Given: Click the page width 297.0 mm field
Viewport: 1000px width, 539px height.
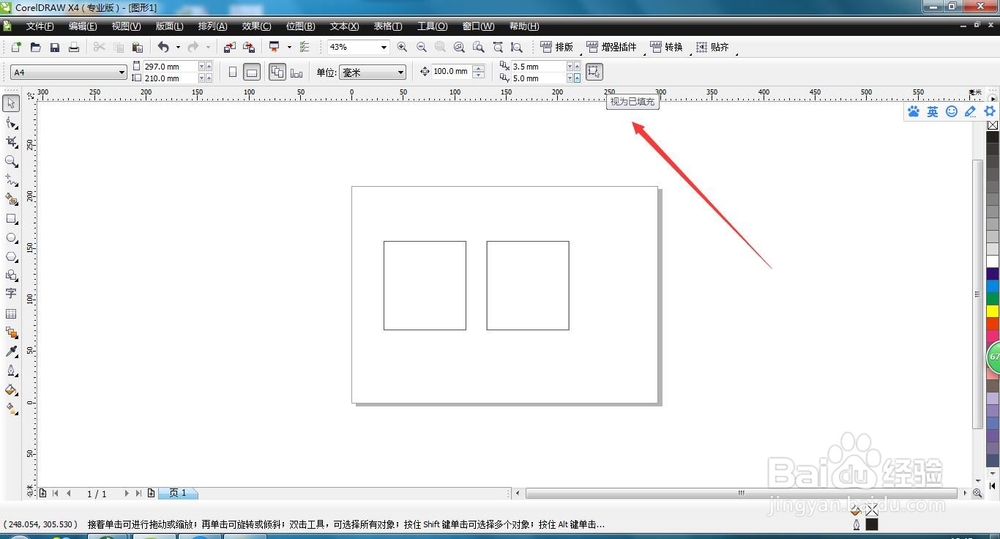Looking at the screenshot, I should tap(170, 66).
